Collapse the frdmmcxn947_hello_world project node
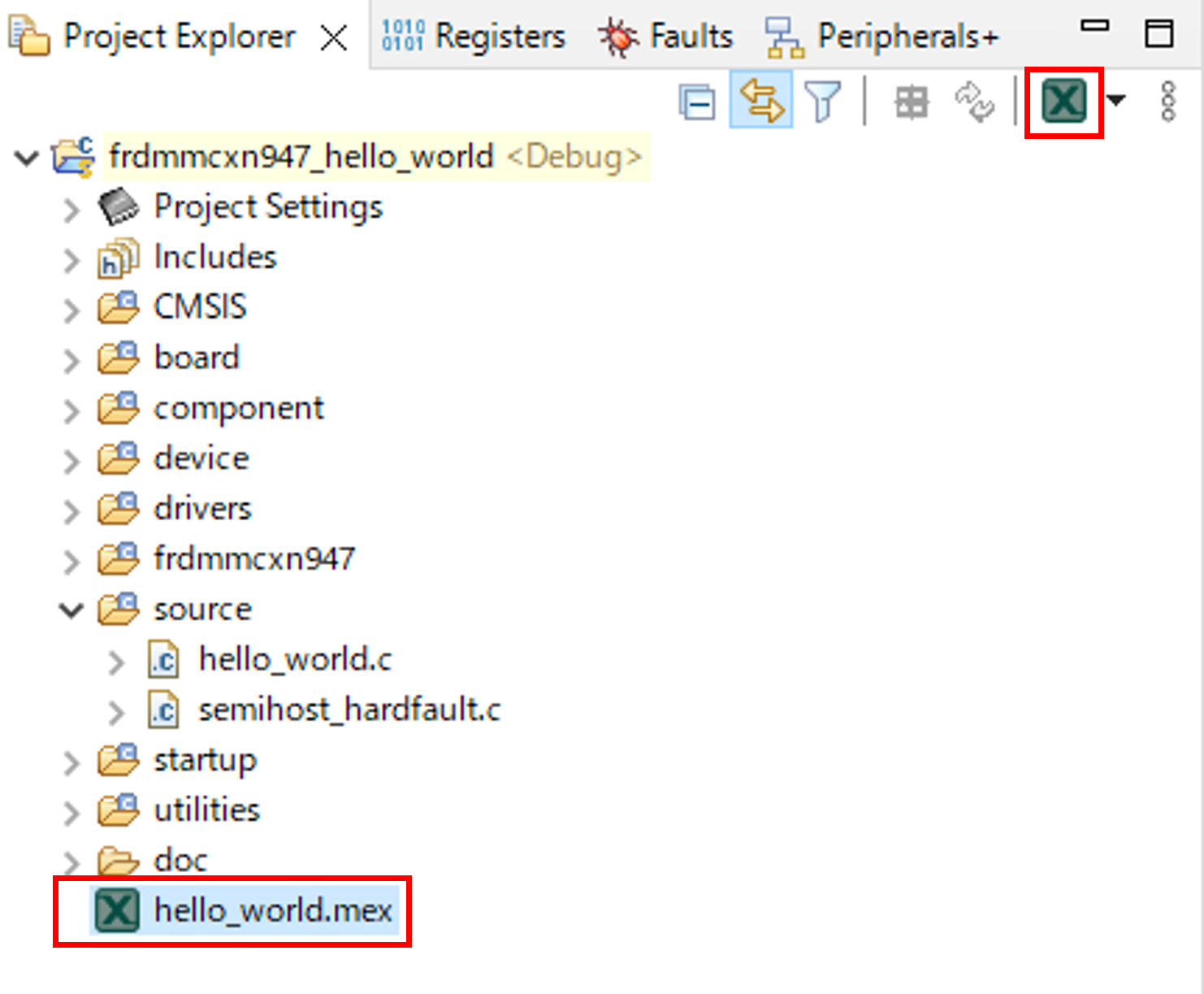 click(x=27, y=157)
